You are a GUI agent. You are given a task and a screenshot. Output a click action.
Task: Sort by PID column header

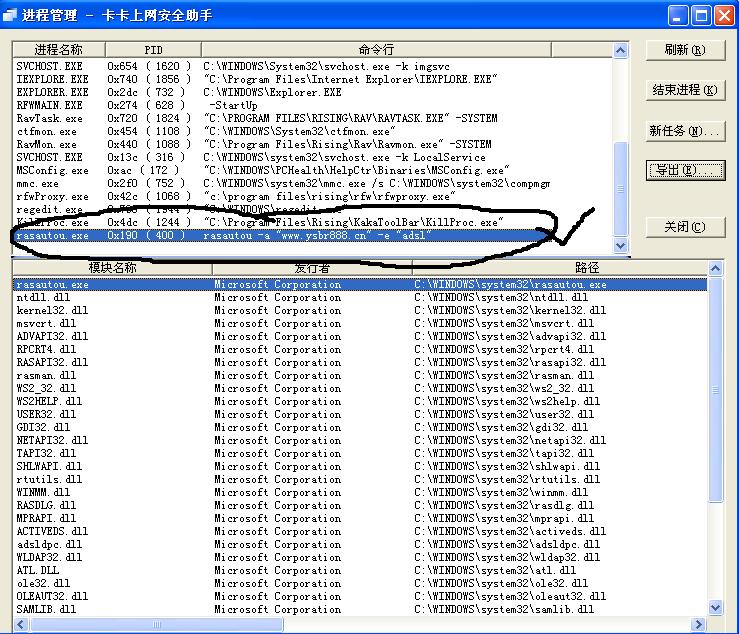tap(153, 49)
